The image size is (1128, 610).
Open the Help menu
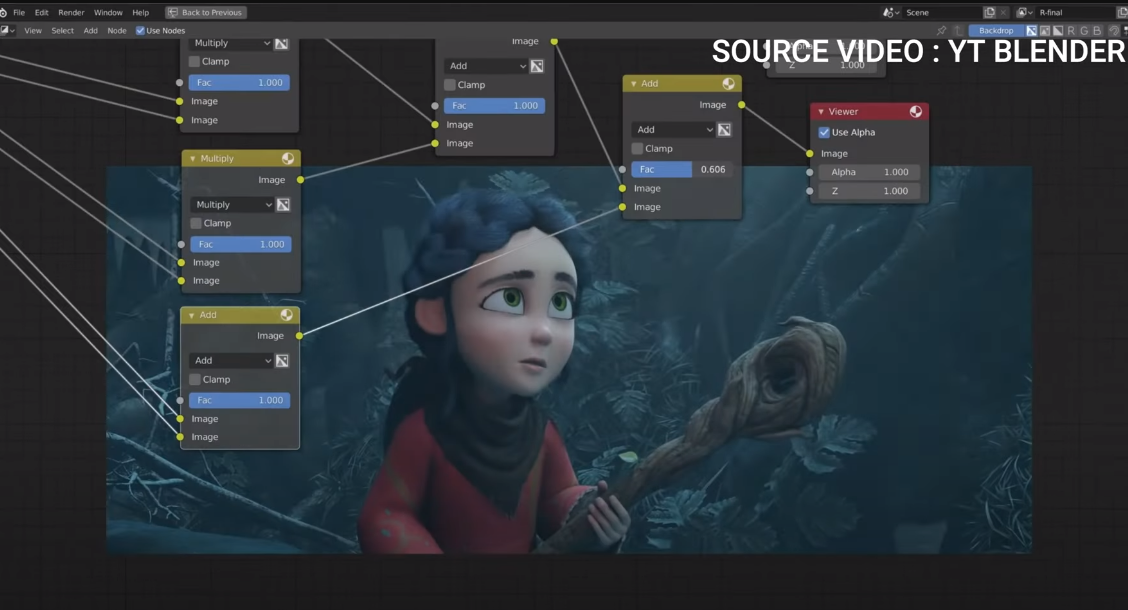[141, 12]
